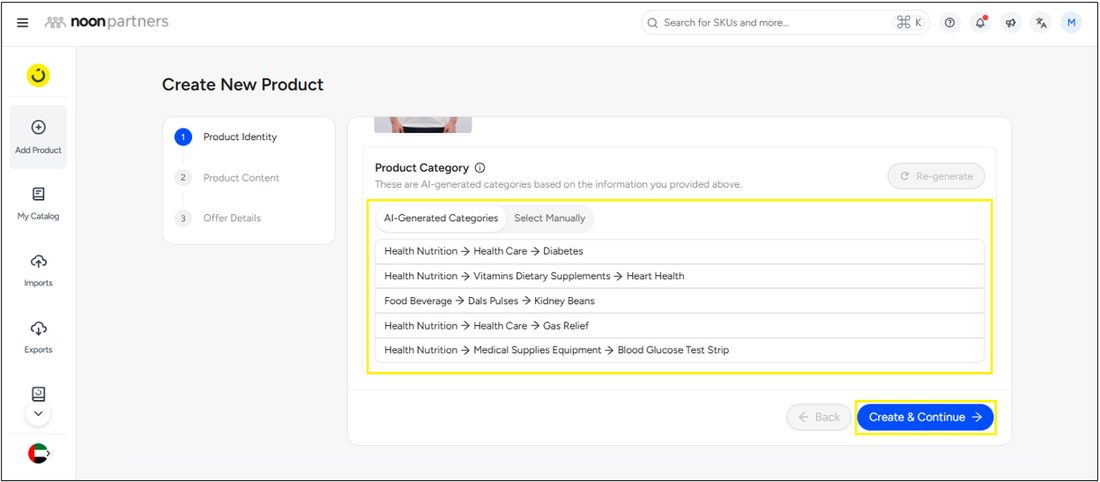Select the Gas Relief category row
The image size is (1100, 482).
(x=679, y=326)
